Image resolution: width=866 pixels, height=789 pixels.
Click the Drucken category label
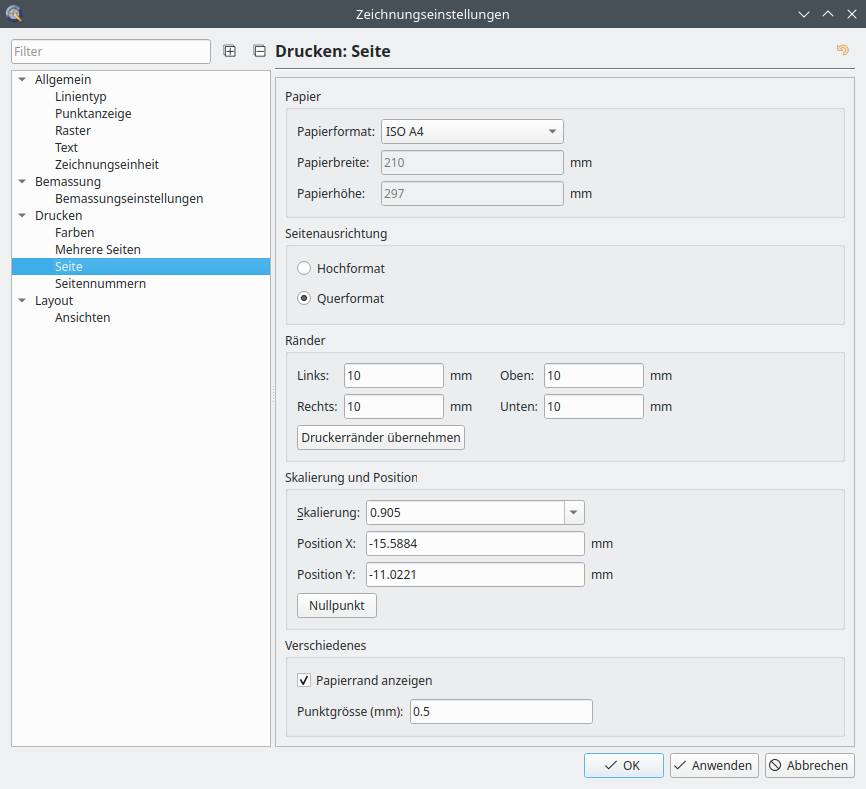[x=59, y=215]
